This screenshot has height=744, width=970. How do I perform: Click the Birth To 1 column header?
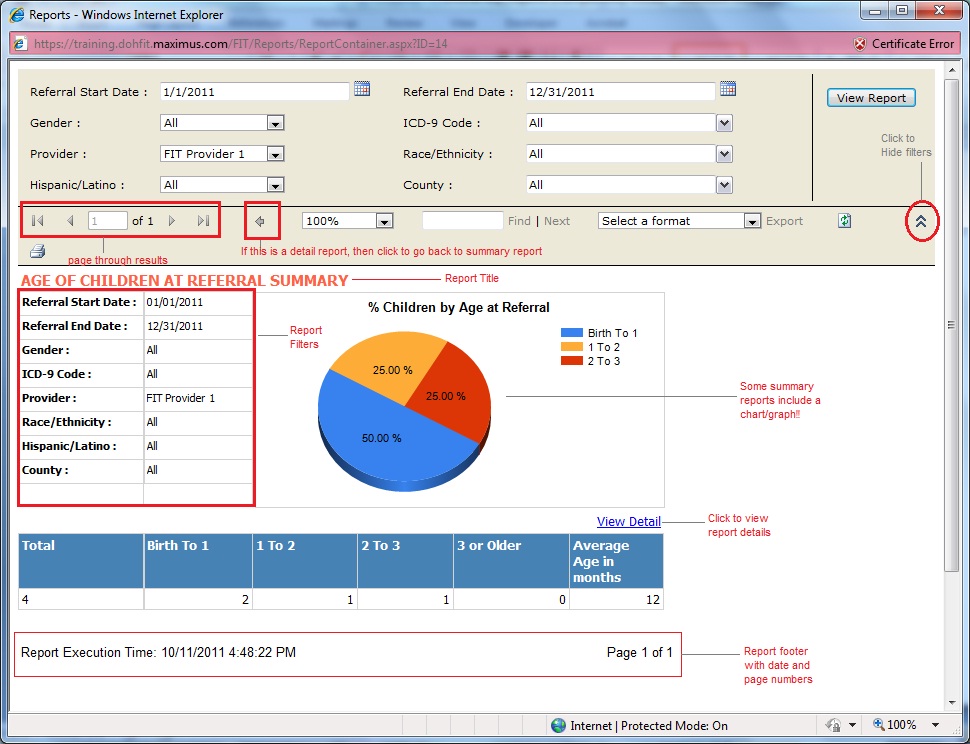point(198,561)
